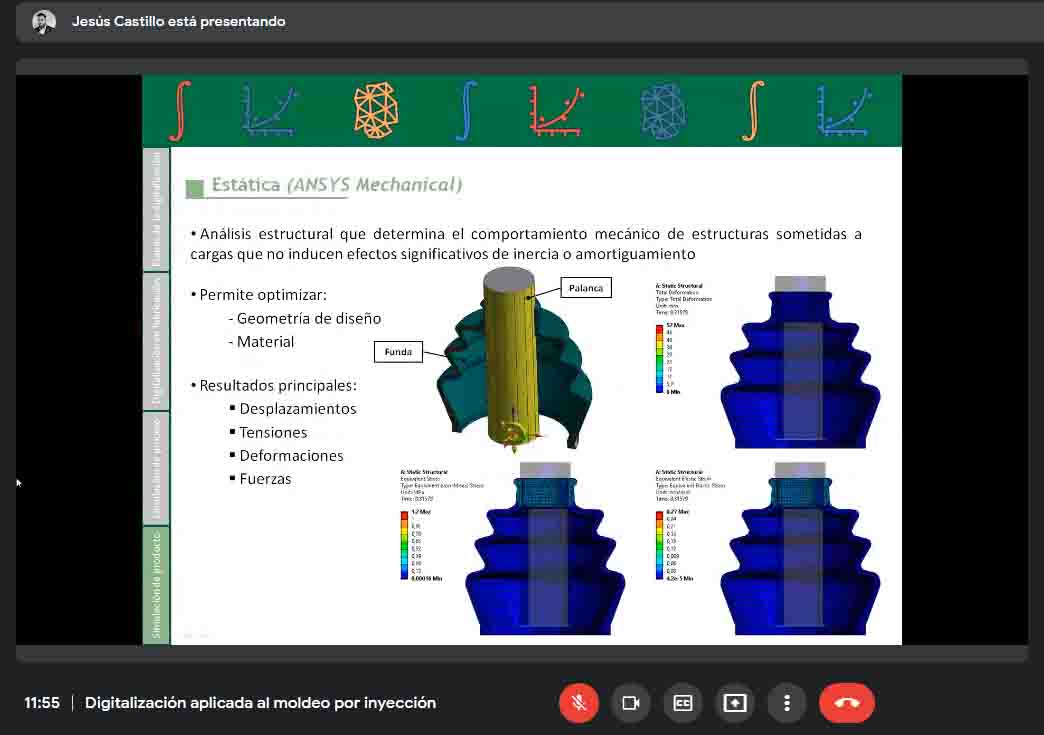Click the 'Fuerzas' bullet item
The width and height of the screenshot is (1044, 735).
coord(265,479)
